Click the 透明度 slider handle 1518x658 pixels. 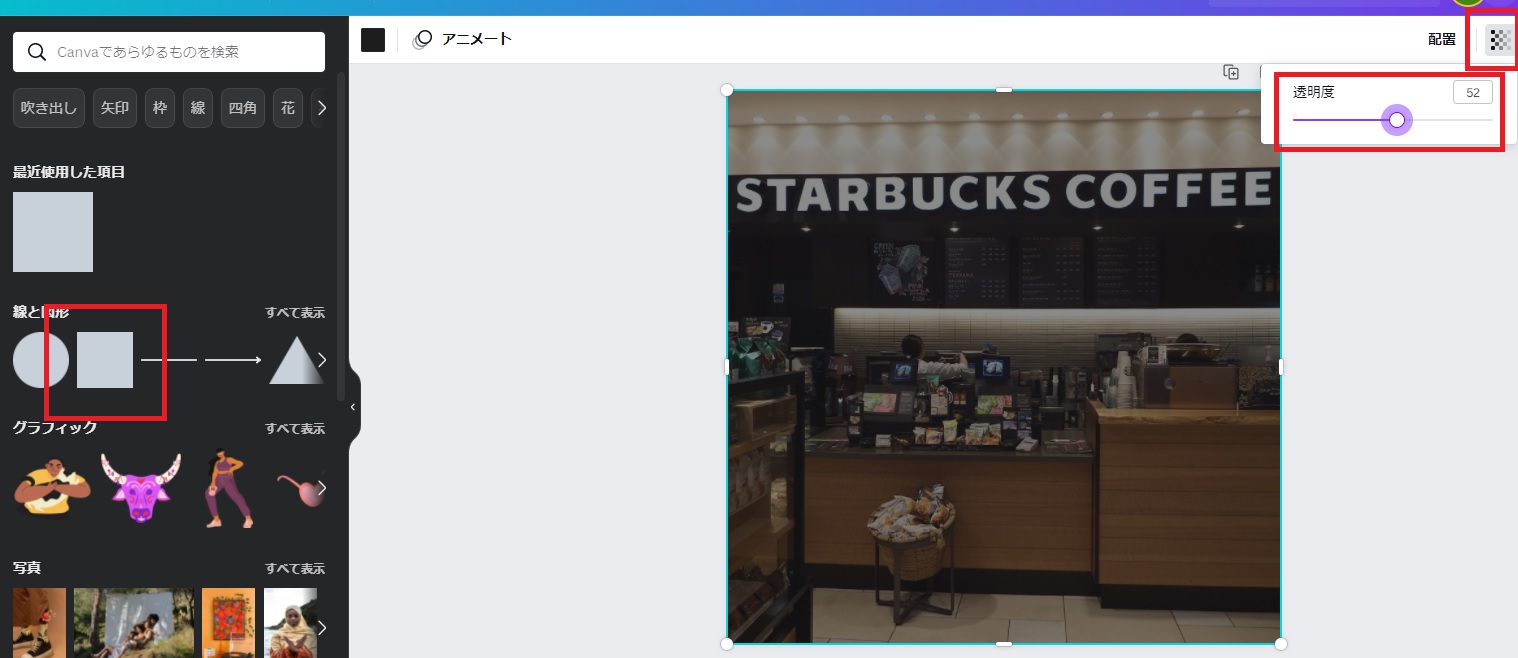point(1397,120)
